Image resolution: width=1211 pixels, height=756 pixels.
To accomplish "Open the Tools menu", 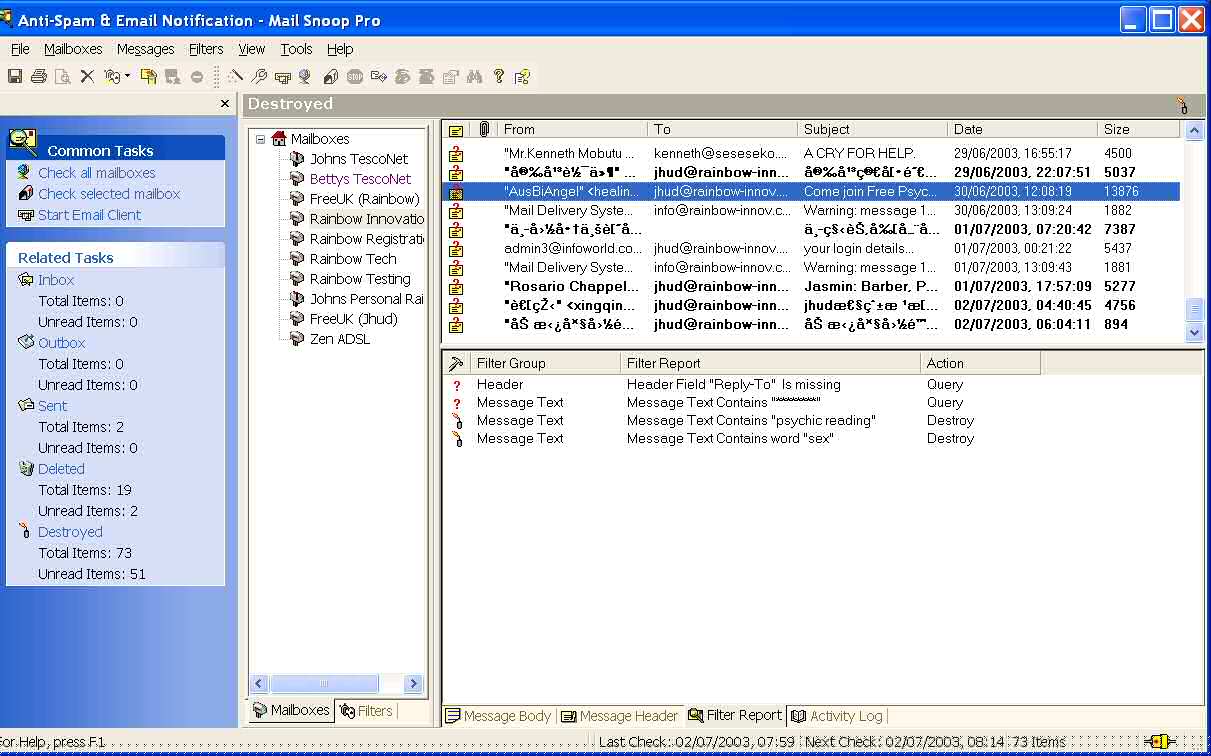I will pyautogui.click(x=296, y=49).
